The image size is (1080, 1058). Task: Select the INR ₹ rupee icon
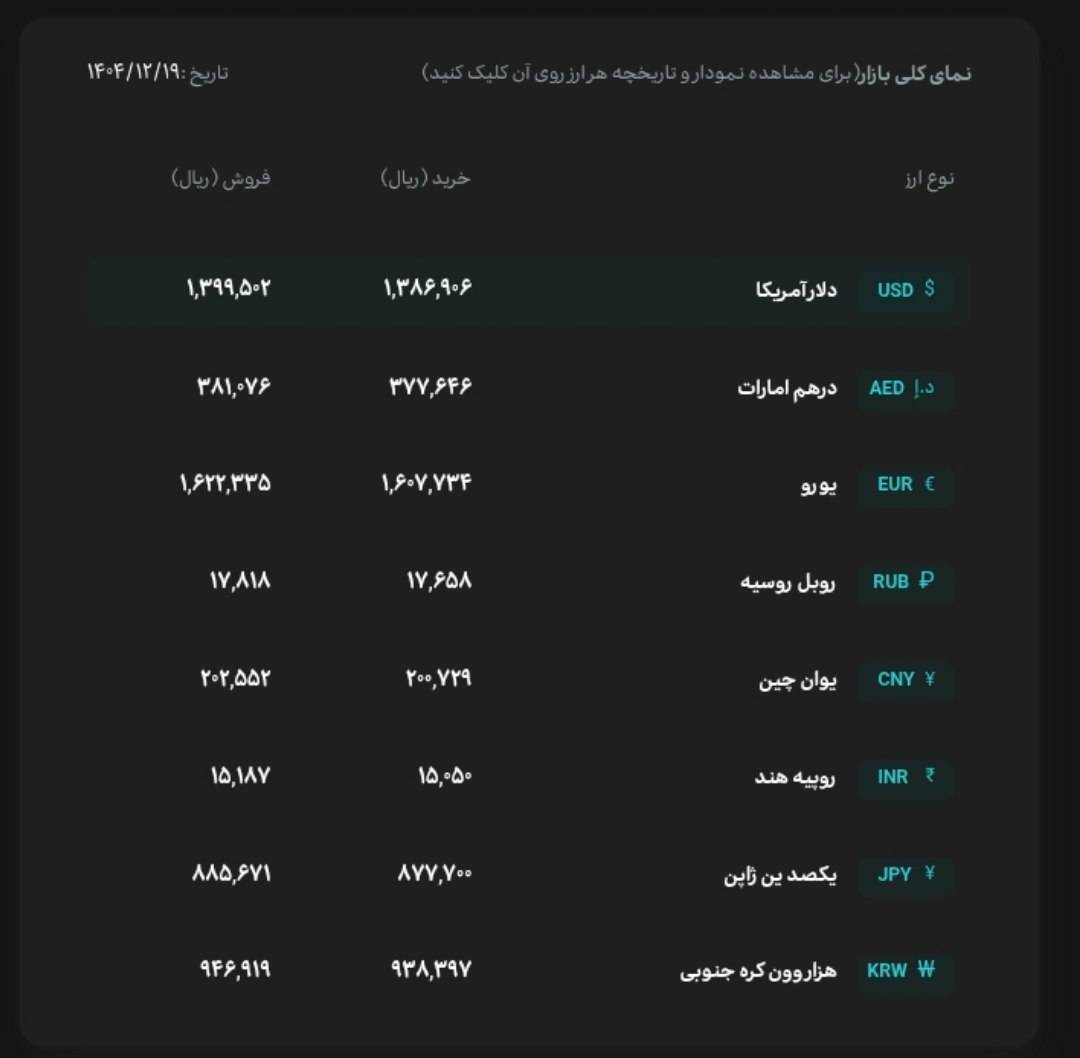pos(905,776)
